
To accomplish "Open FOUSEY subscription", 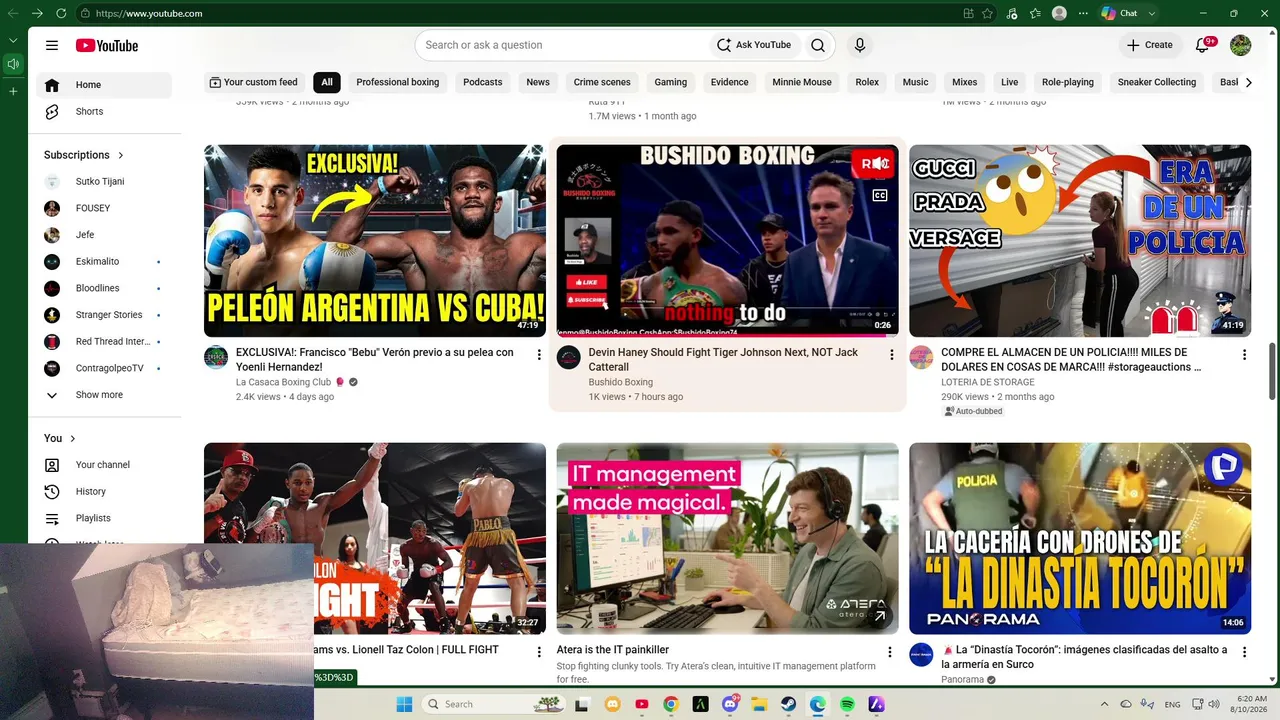I will [104, 208].
